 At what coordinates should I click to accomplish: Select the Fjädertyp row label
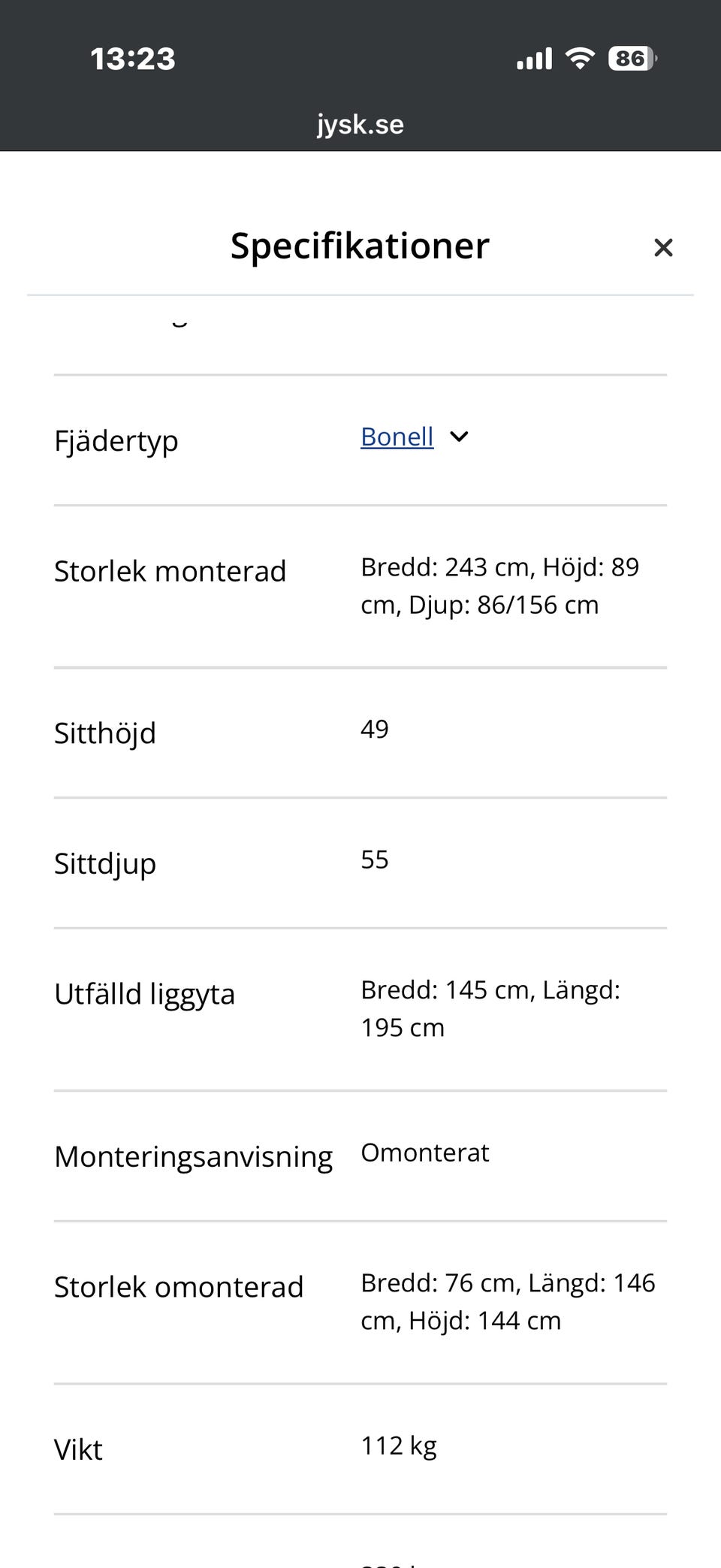116,440
